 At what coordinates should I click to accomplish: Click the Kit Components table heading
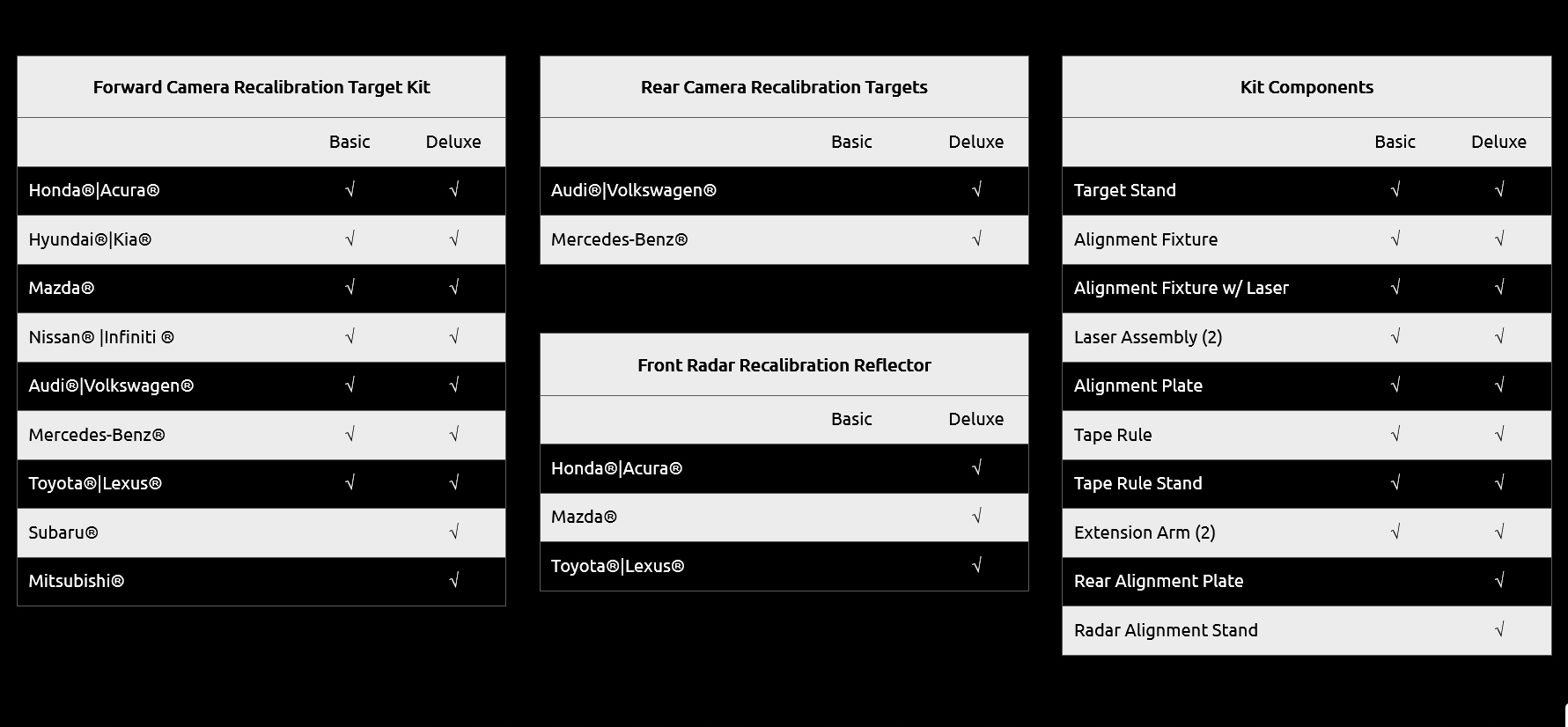pyautogui.click(x=1307, y=87)
